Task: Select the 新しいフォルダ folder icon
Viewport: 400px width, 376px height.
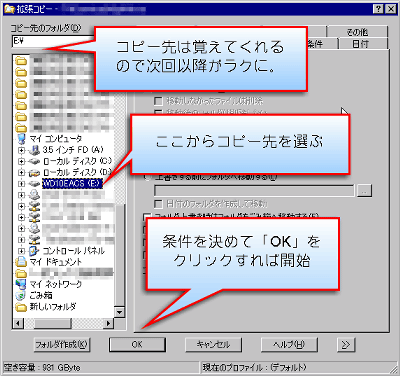Action: [21, 307]
